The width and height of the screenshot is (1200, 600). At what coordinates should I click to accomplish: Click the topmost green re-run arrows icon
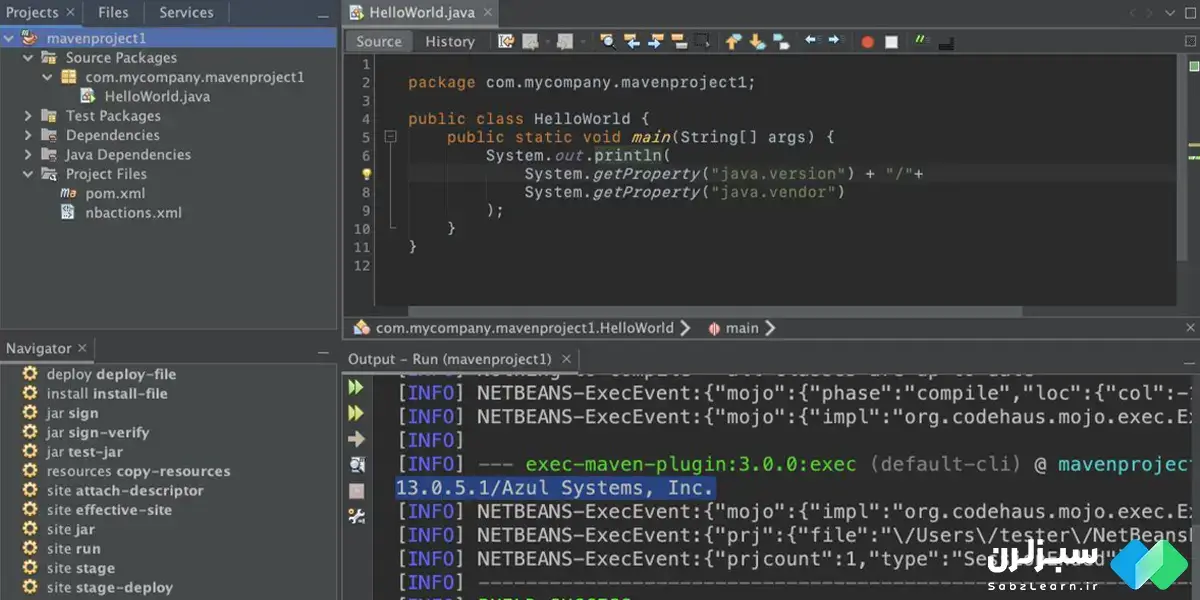[356, 387]
